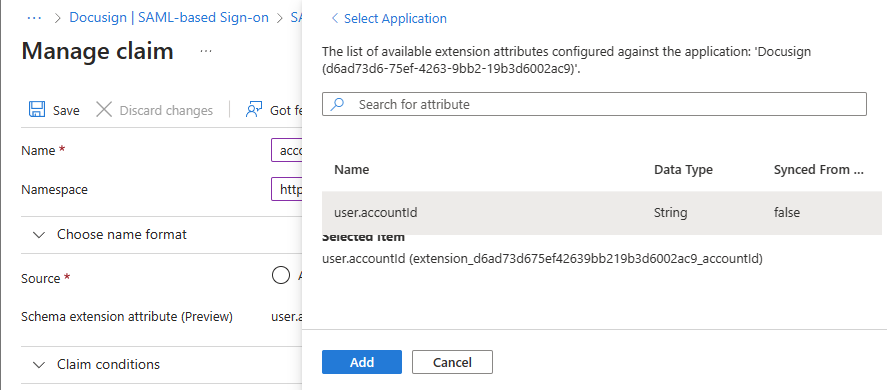This screenshot has height=390, width=887.
Task: Click the search magnifier icon
Action: 338,104
